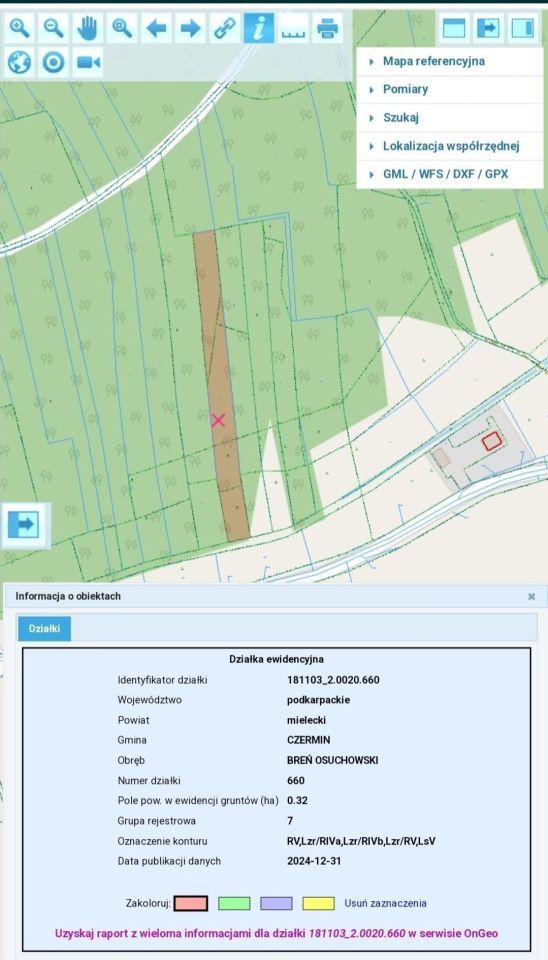Activate the pan hand tool
The image size is (548, 960).
coord(88,28)
